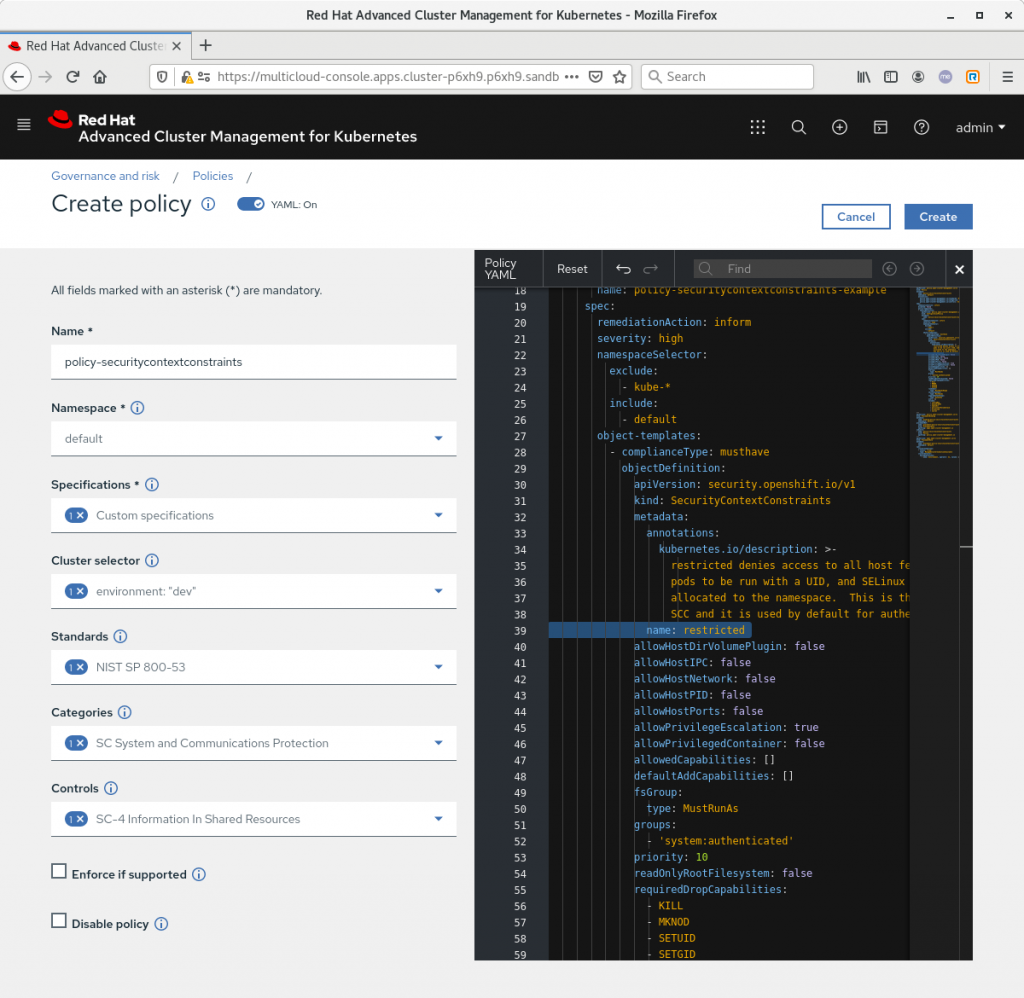
Task: Open the Firefox application menu
Action: (1008, 76)
